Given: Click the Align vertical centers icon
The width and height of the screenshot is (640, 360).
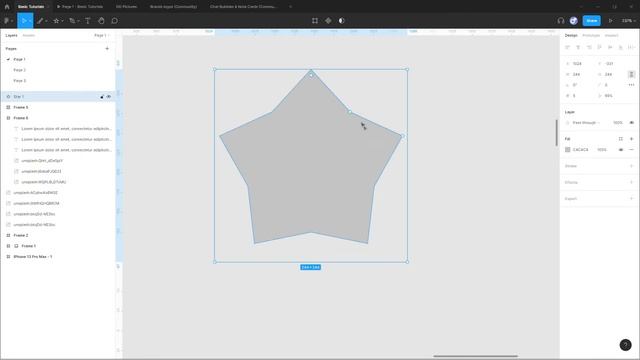Looking at the screenshot, I should [610, 47].
